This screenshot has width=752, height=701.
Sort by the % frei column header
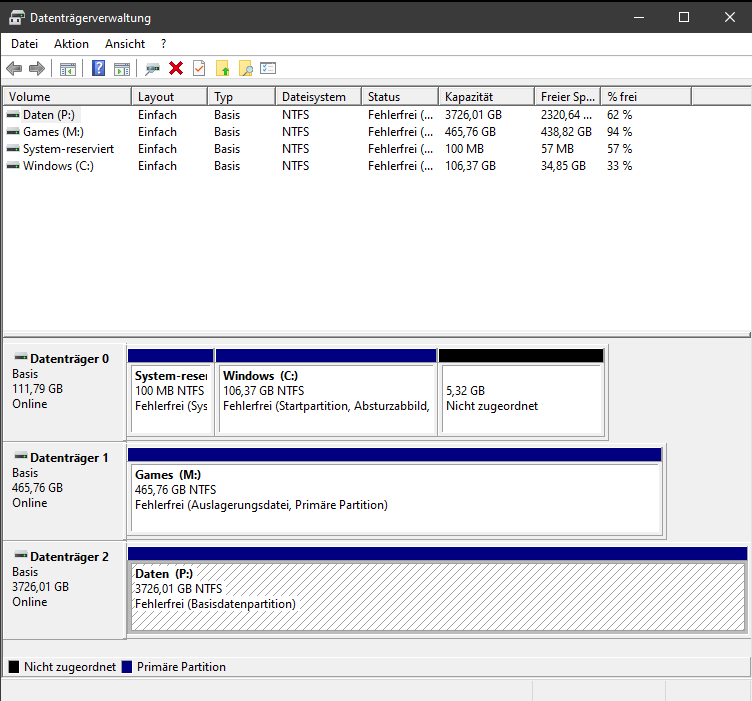click(x=646, y=97)
